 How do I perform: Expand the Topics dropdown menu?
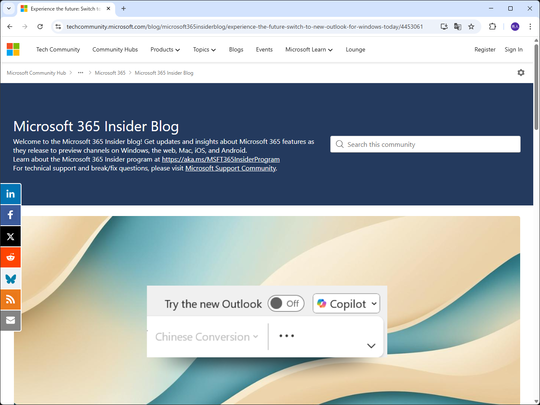(x=204, y=50)
